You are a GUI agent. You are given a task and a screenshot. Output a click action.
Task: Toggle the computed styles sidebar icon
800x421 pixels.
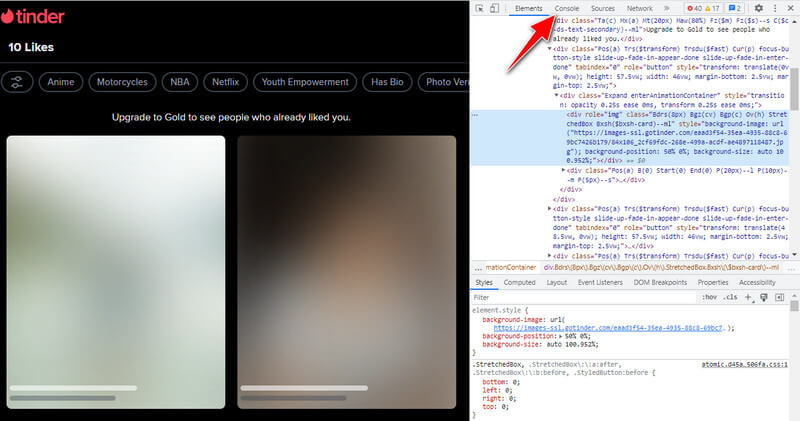[x=778, y=297]
